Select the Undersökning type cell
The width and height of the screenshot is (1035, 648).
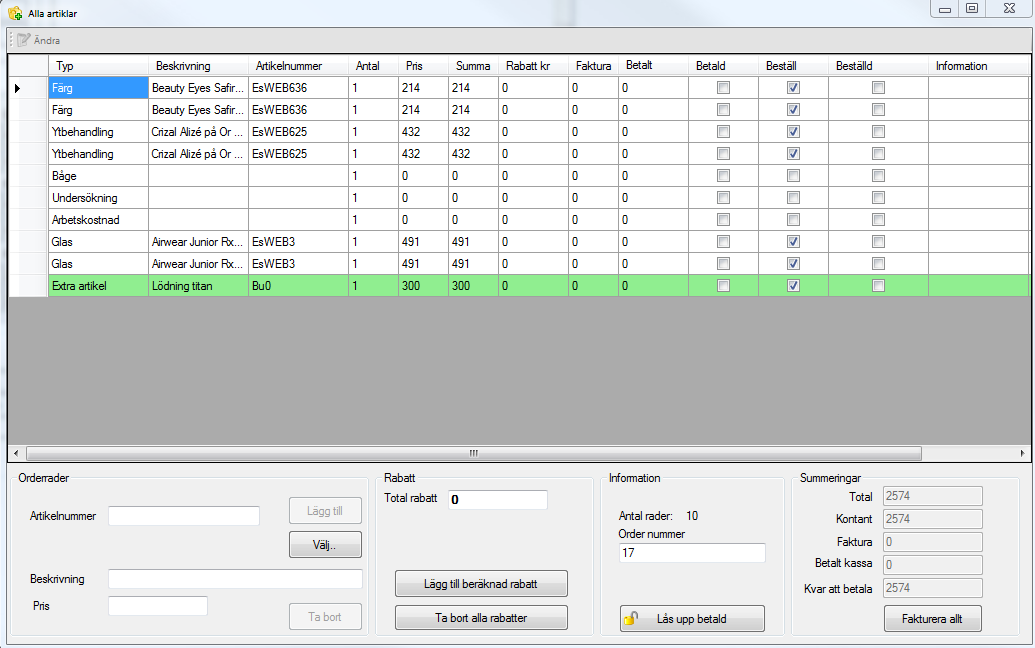[x=98, y=198]
